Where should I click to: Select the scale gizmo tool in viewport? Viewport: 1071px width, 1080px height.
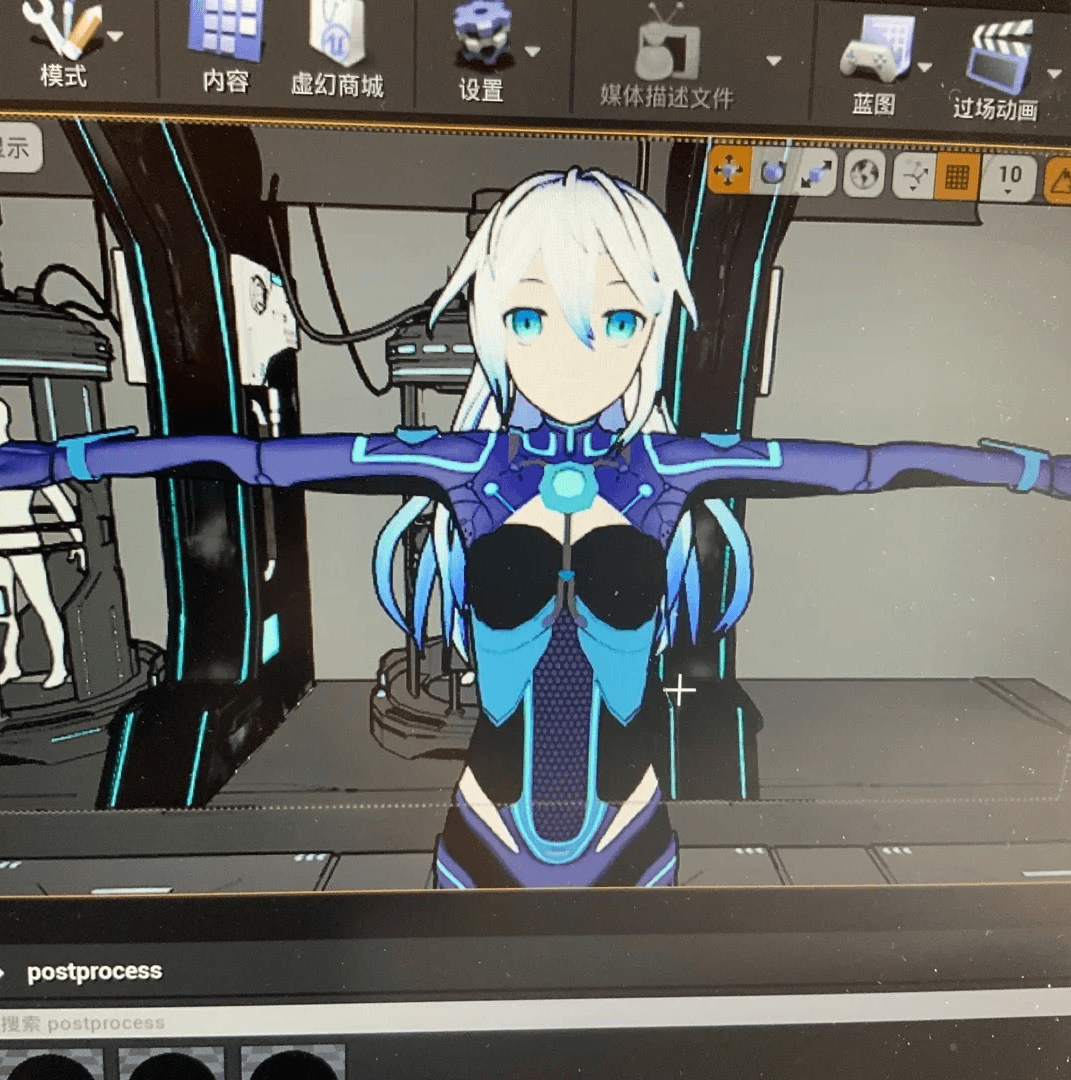tap(816, 174)
